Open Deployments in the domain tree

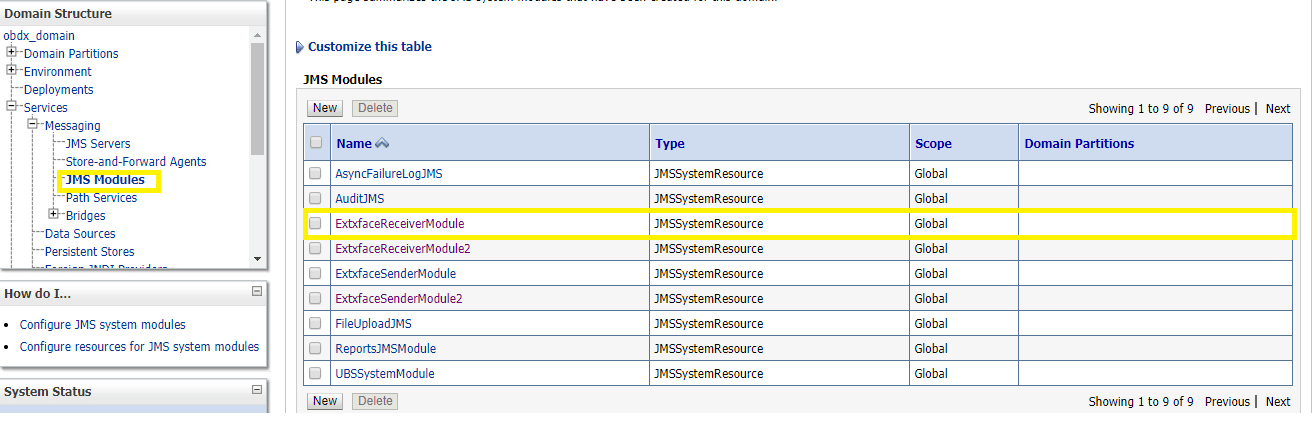pyautogui.click(x=59, y=90)
